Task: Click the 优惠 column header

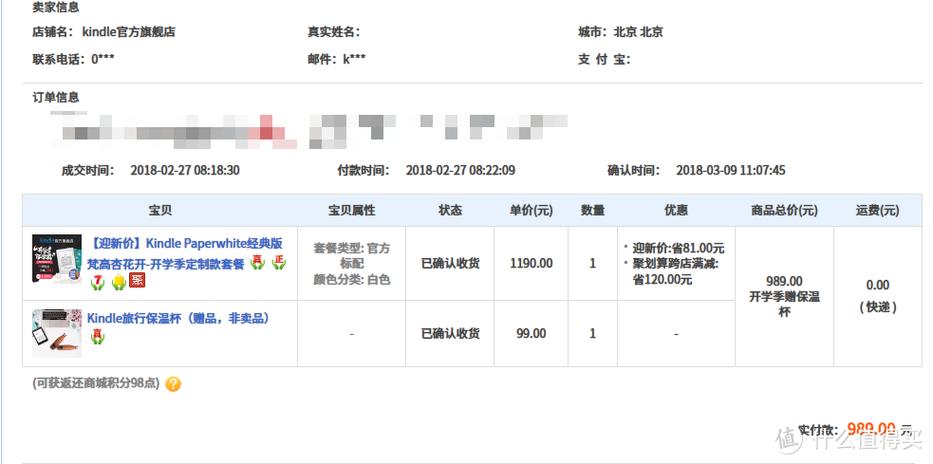Action: point(676,210)
